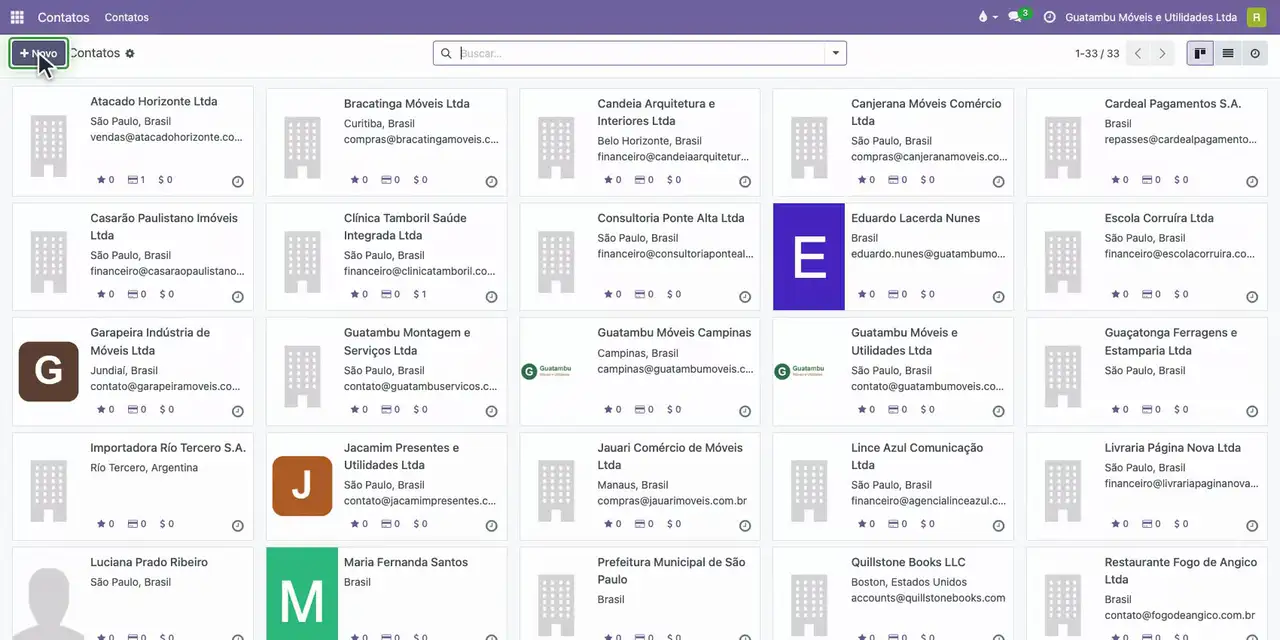Switch to activity view

tap(1255, 53)
